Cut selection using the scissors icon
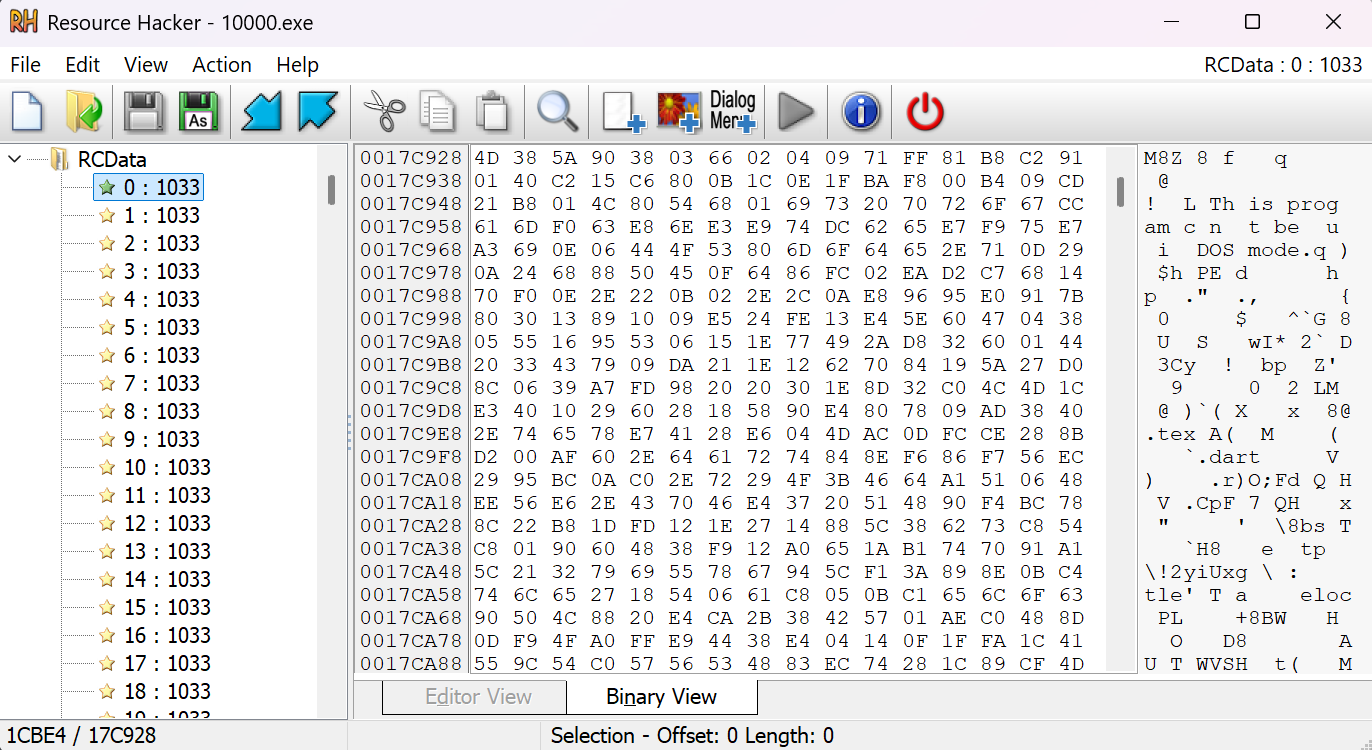Viewport: 1372px width, 750px height. 382,112
